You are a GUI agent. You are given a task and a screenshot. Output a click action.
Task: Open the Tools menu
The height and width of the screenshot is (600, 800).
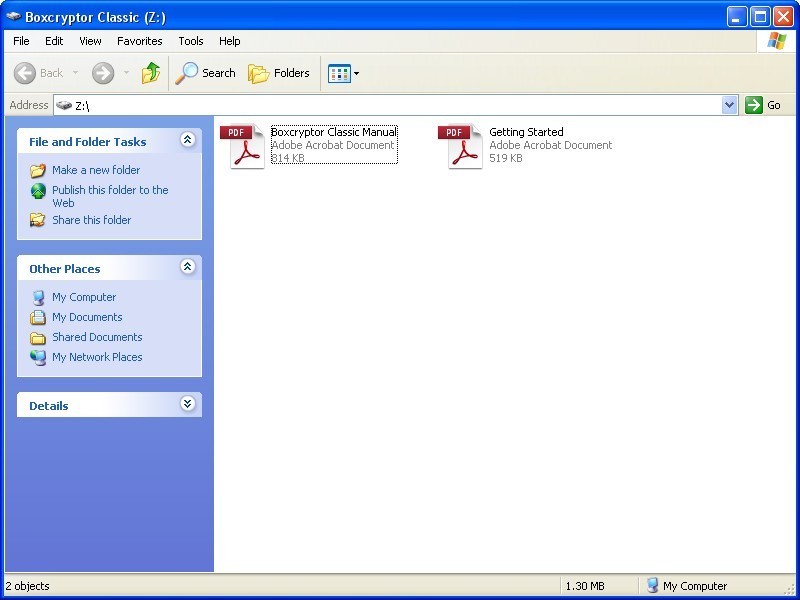pos(191,41)
